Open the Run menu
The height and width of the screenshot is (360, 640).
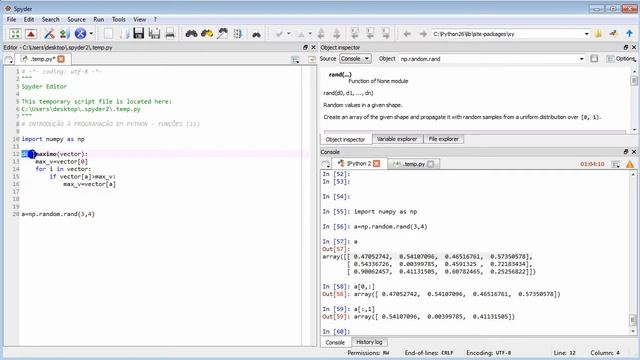pos(98,19)
